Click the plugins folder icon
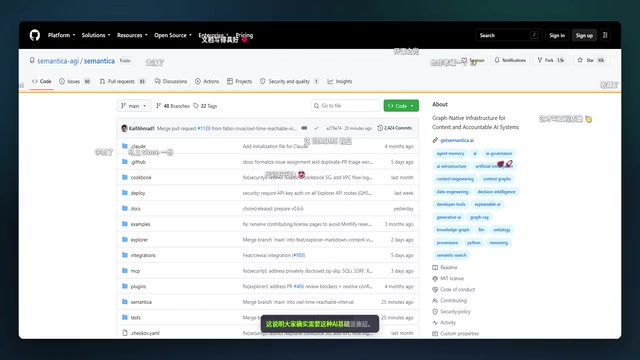The image size is (640, 360). click(125, 286)
